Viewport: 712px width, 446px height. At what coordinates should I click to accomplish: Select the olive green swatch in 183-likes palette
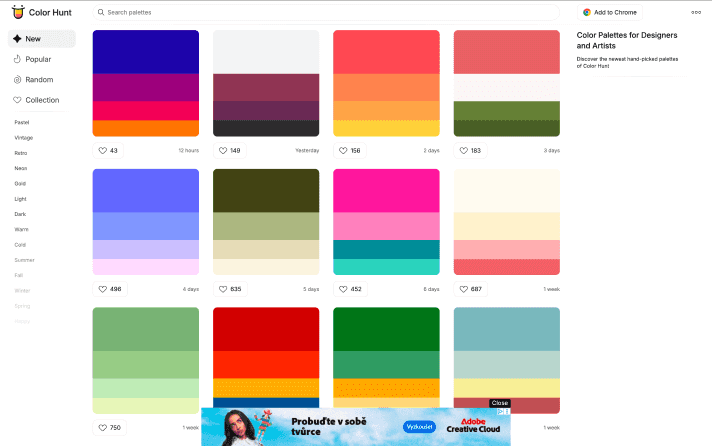(x=507, y=110)
